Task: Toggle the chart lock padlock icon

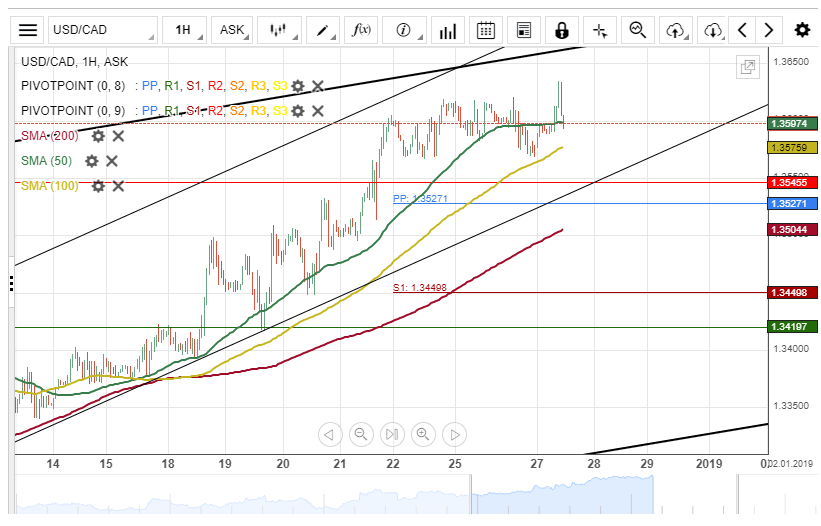Action: 561,30
